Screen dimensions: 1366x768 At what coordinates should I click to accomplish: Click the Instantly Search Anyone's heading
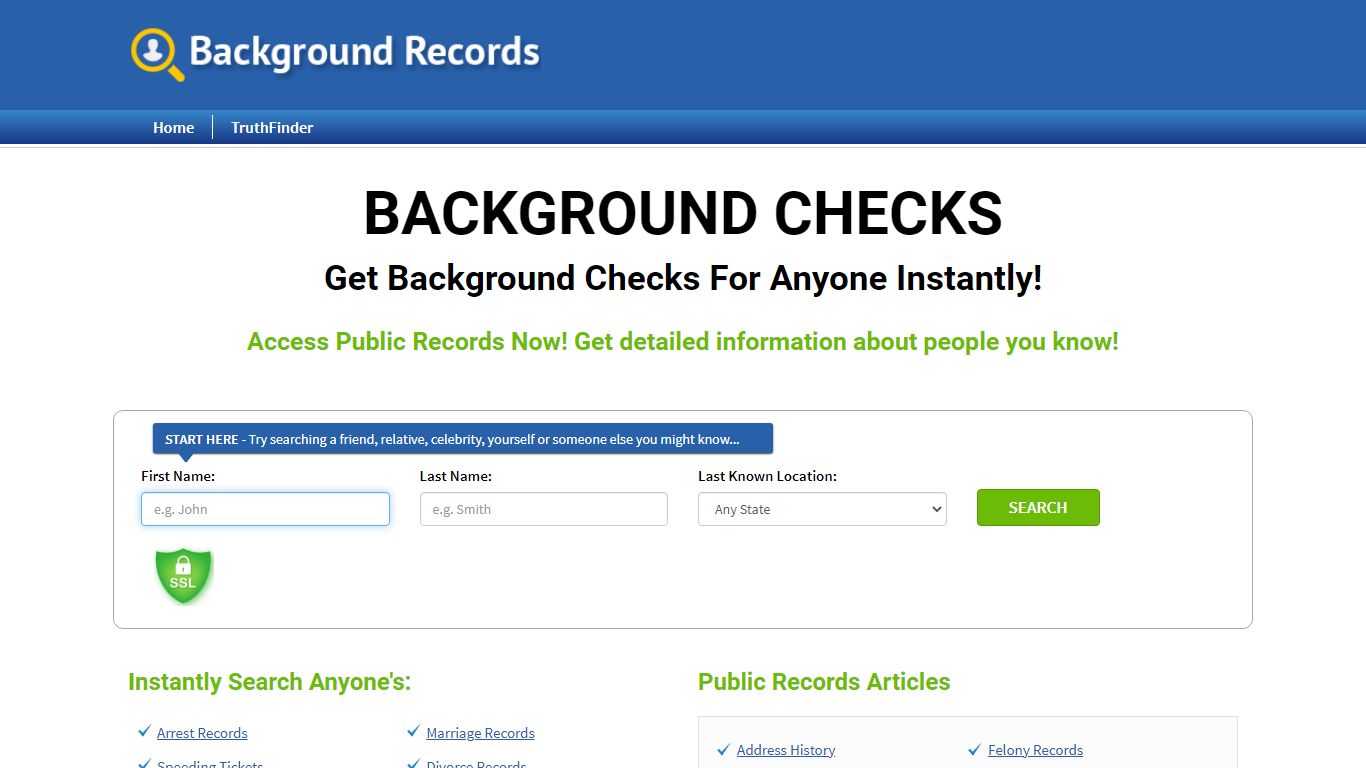(x=269, y=682)
